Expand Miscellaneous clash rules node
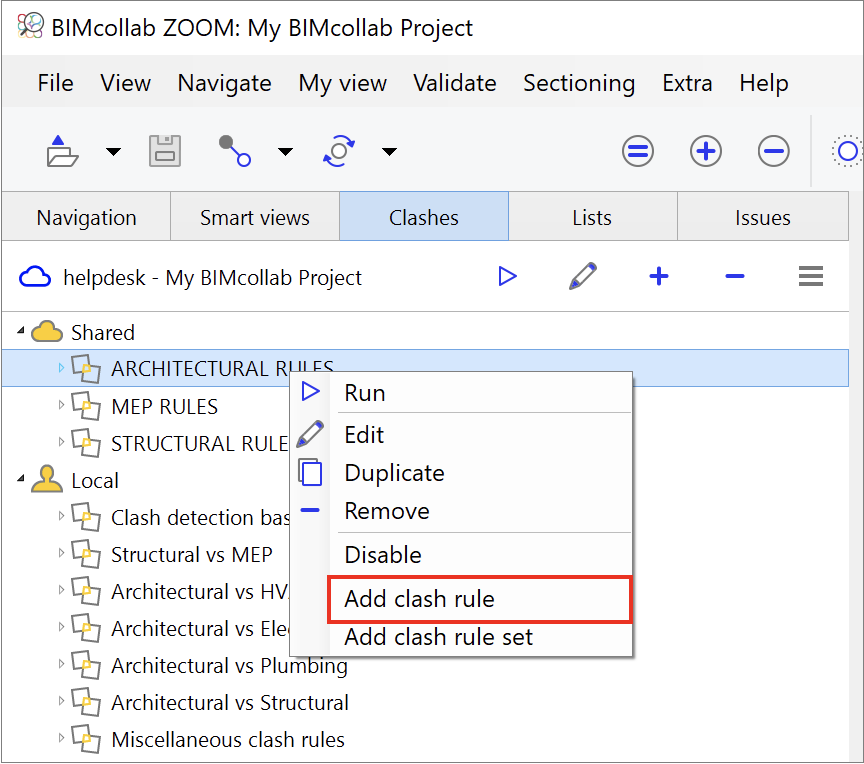 pos(61,738)
